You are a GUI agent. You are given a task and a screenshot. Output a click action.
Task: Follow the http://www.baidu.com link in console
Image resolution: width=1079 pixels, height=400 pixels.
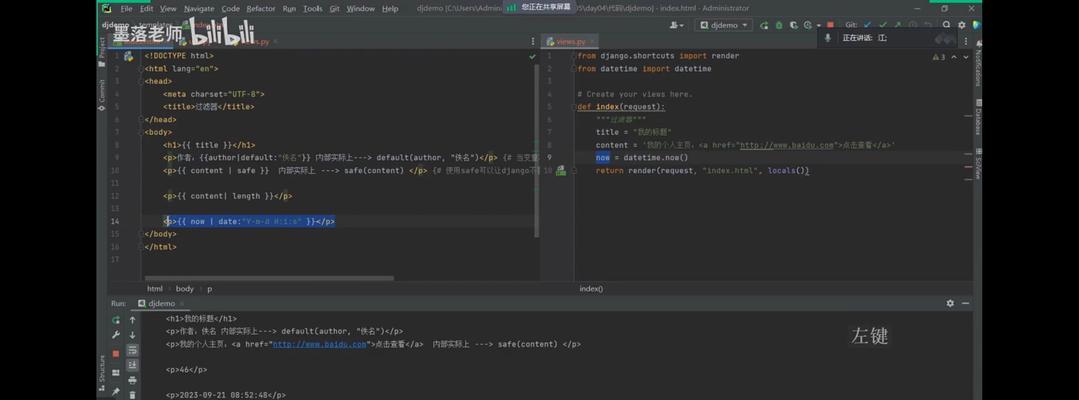[x=319, y=344]
